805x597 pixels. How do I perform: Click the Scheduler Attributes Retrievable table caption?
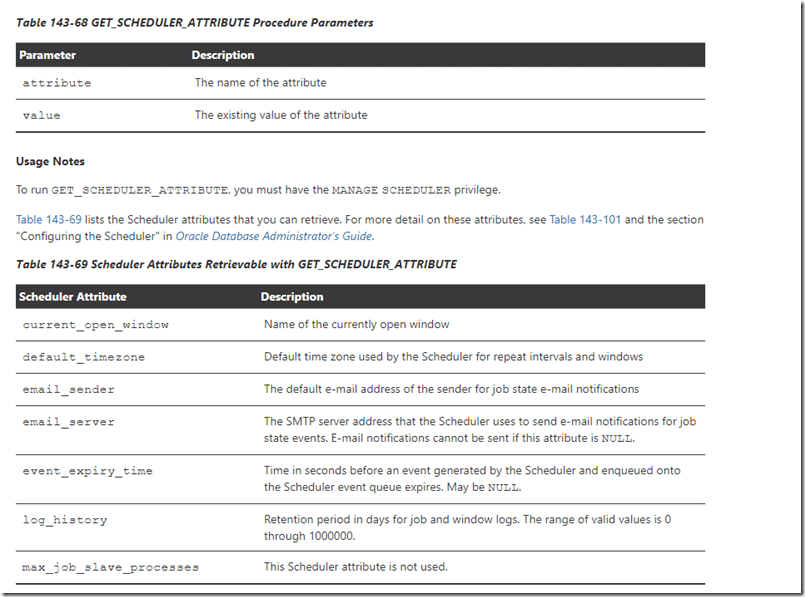[236, 264]
